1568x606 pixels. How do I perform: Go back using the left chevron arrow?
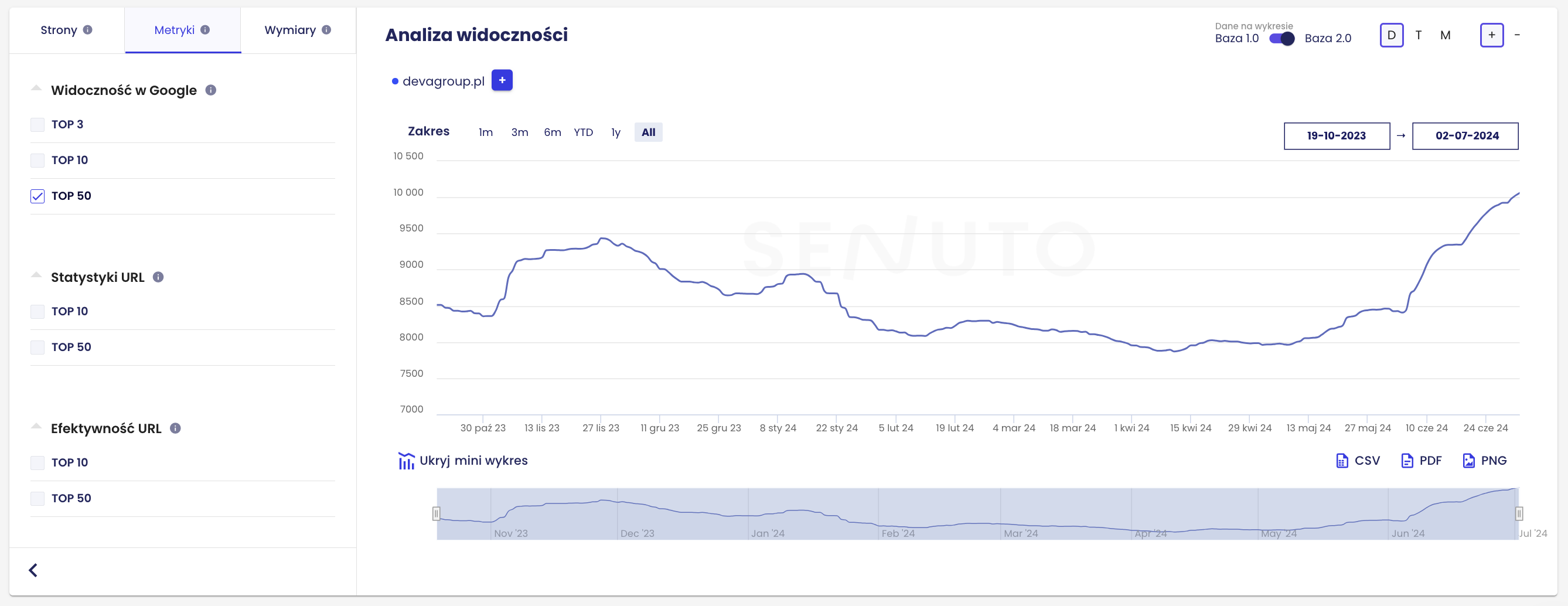click(33, 570)
